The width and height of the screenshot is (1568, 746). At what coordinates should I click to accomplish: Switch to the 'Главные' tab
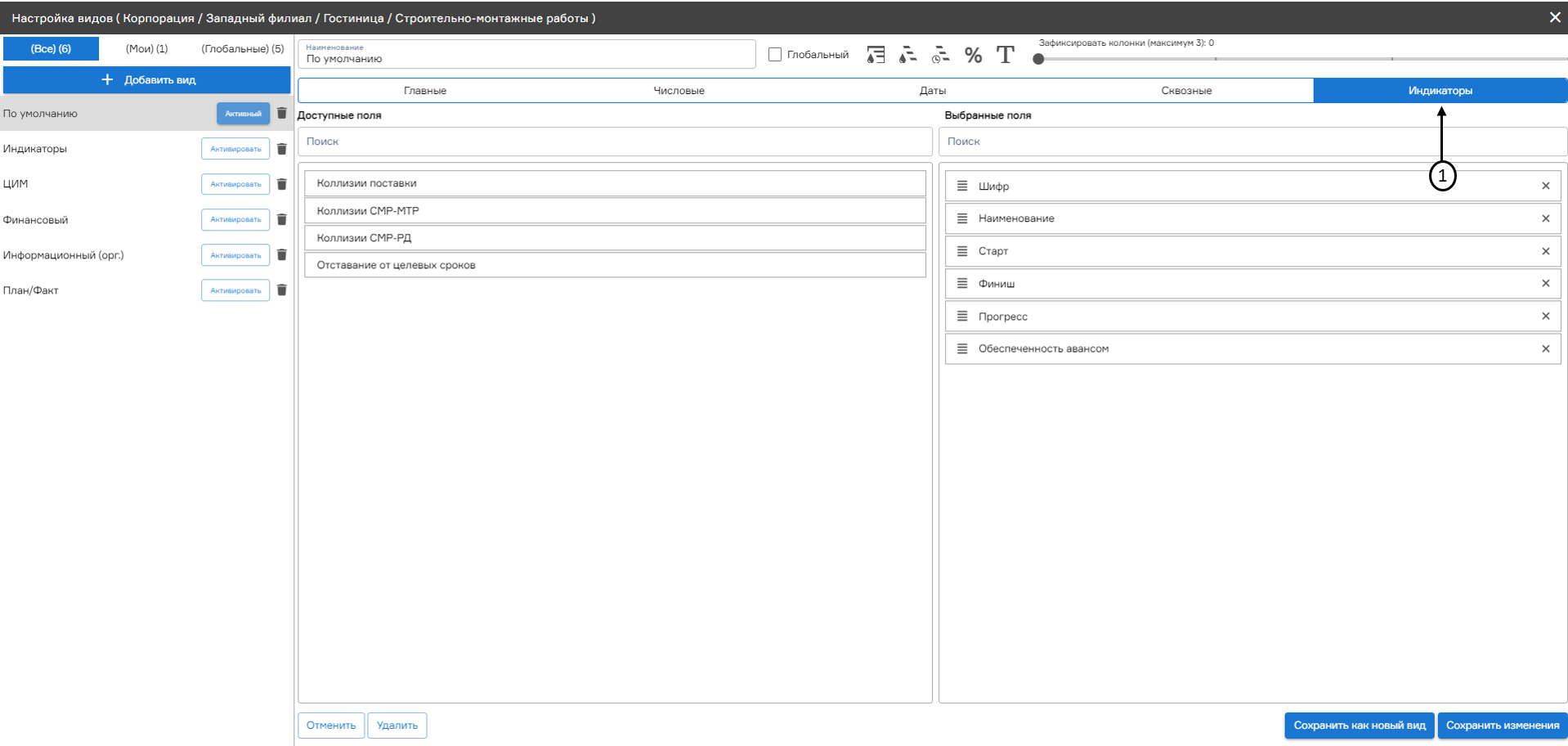point(425,91)
